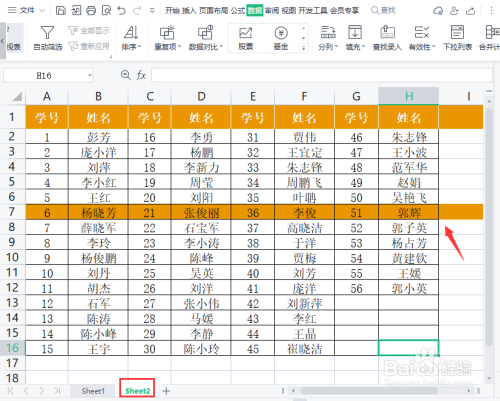Click the cloud sync icon

tap(438, 11)
